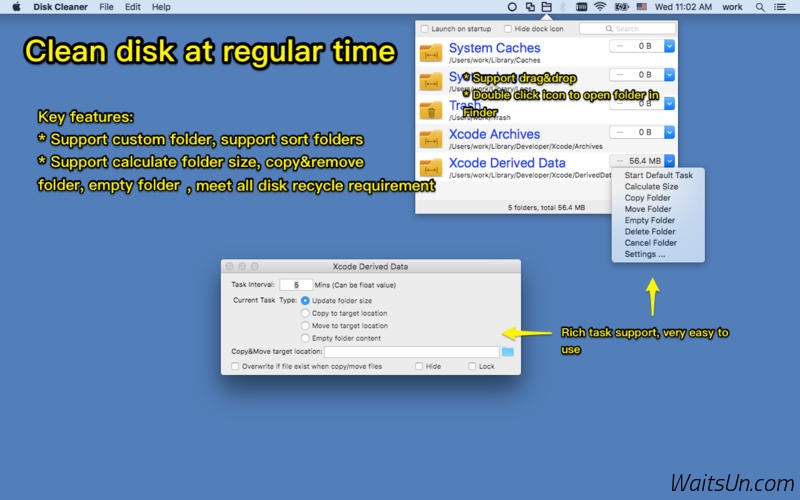Viewport: 800px width, 500px height.
Task: Click the blue folder browse icon for target location
Action: [507, 352]
